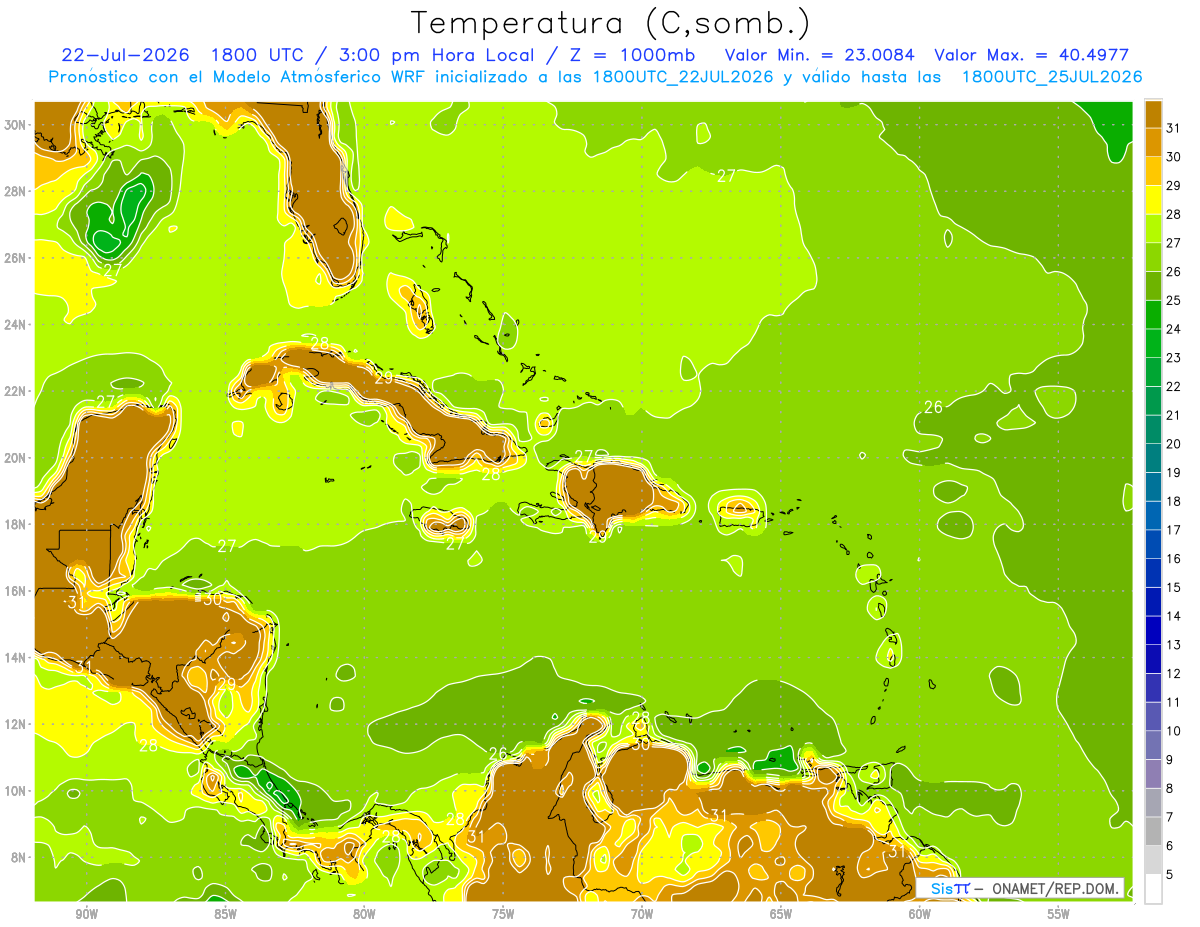Click validity time "1800UTC_25JUL2026"

tap(1052, 77)
